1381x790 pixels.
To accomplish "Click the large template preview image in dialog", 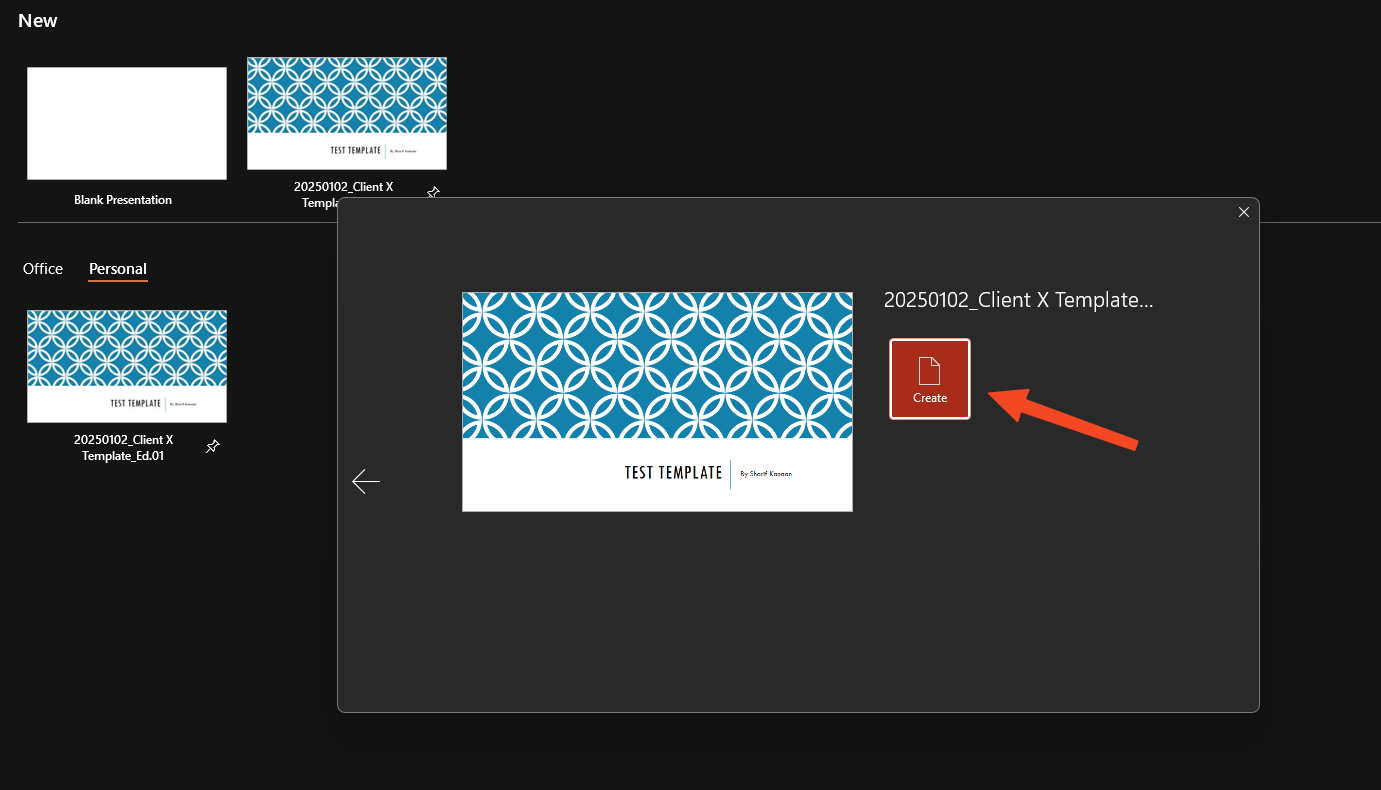I will click(x=657, y=401).
